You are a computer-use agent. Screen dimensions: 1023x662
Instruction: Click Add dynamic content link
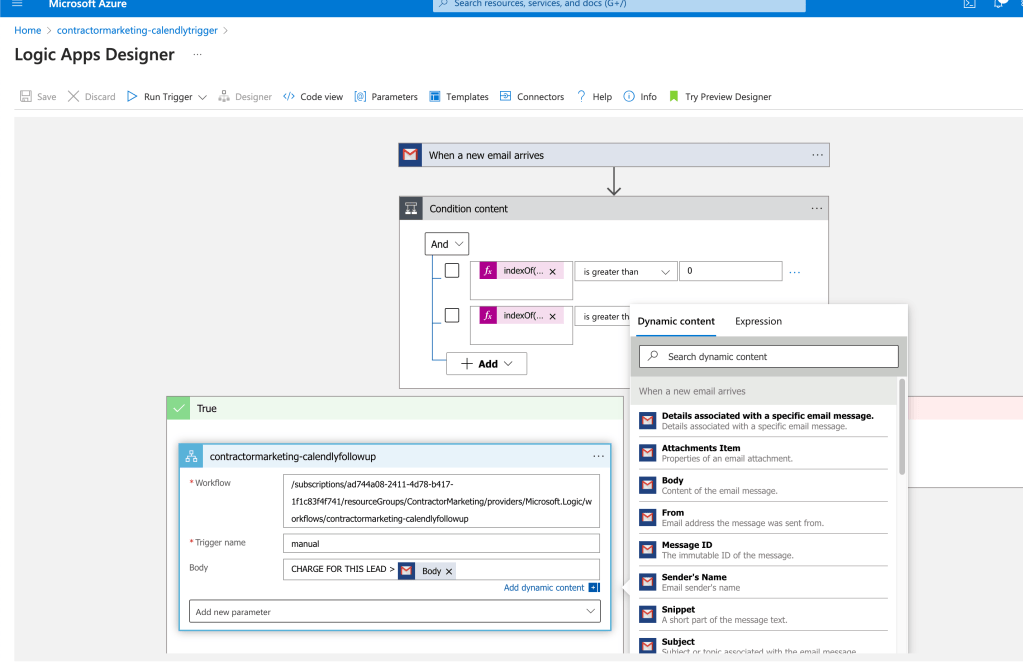(x=544, y=588)
